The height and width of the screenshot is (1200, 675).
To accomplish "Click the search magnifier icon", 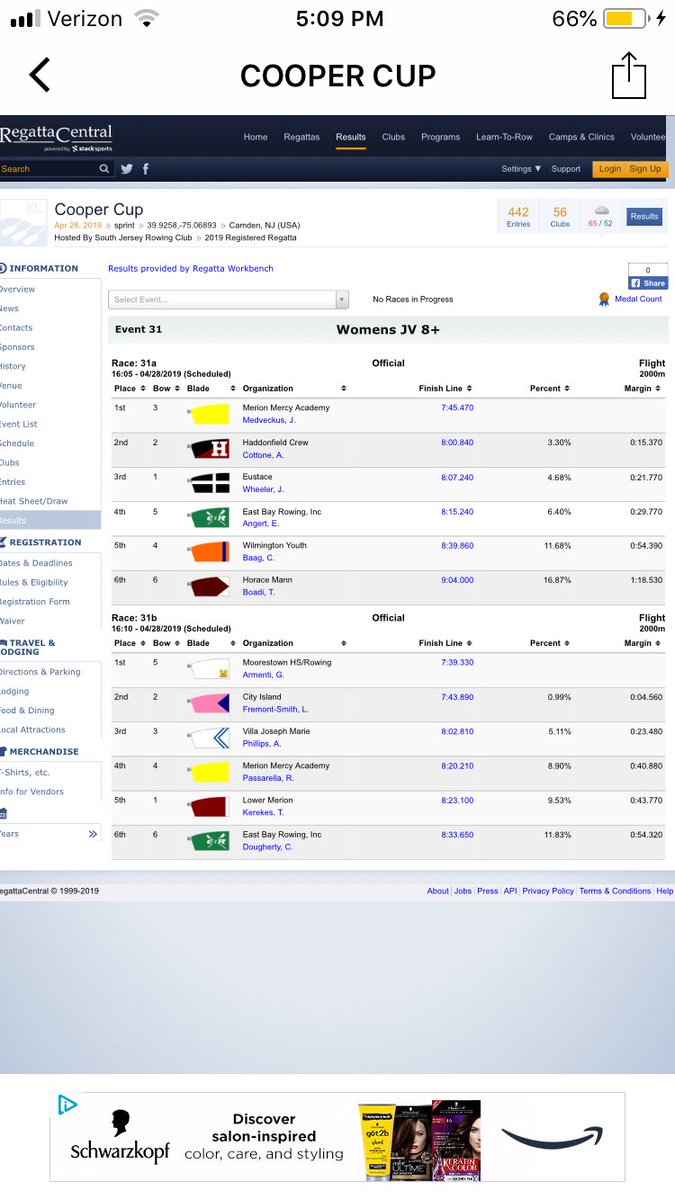I will pos(105,169).
